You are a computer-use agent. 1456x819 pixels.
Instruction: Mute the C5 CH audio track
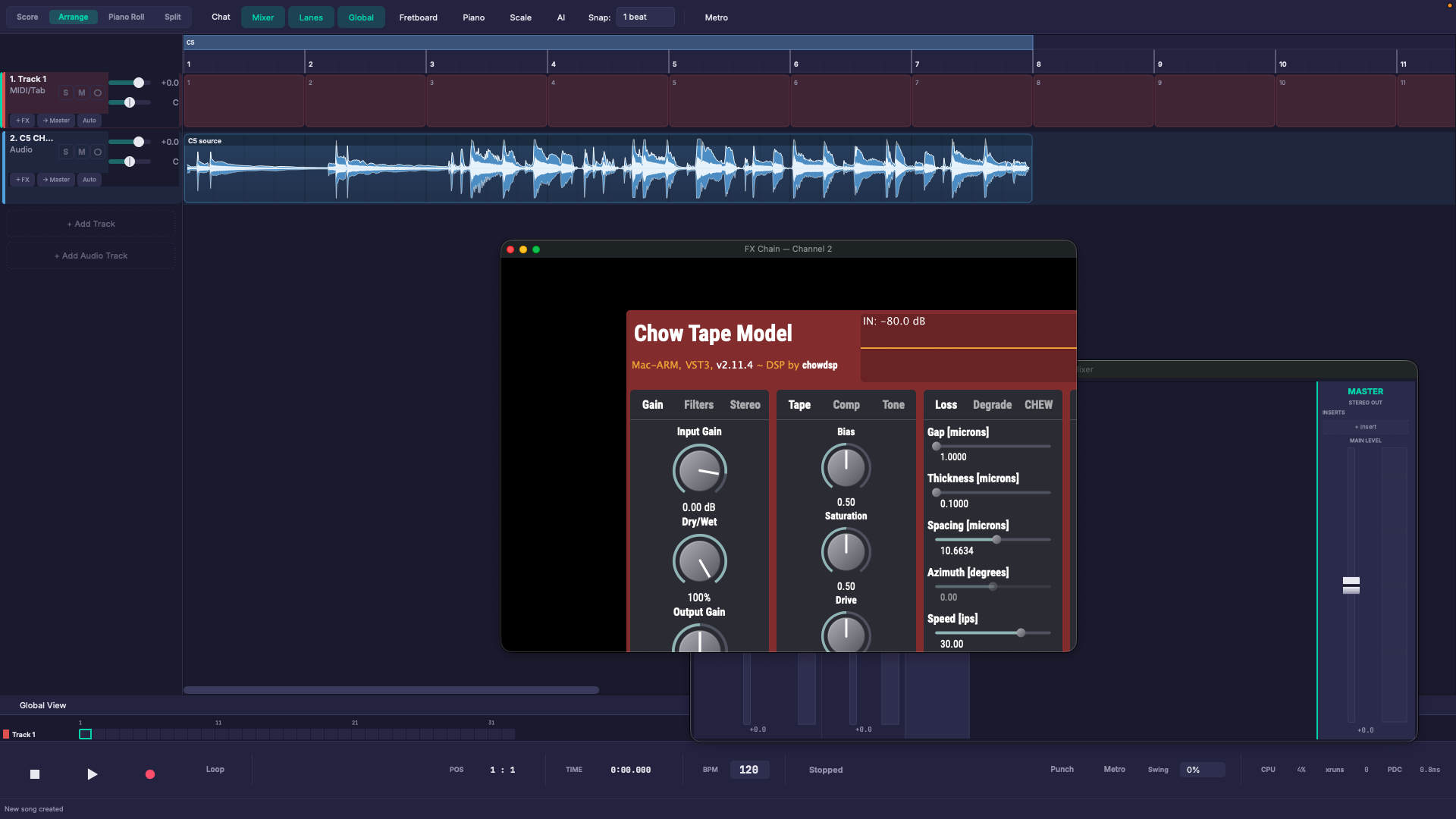(82, 152)
